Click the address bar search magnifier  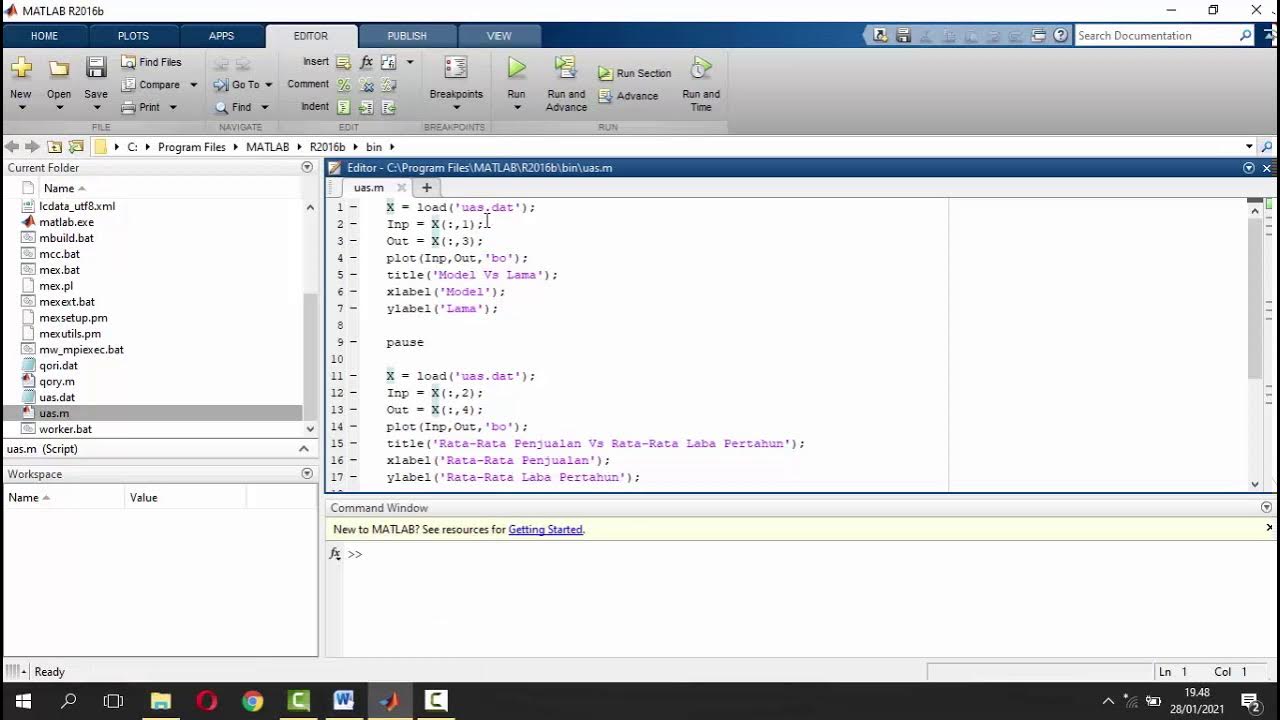click(x=1267, y=147)
